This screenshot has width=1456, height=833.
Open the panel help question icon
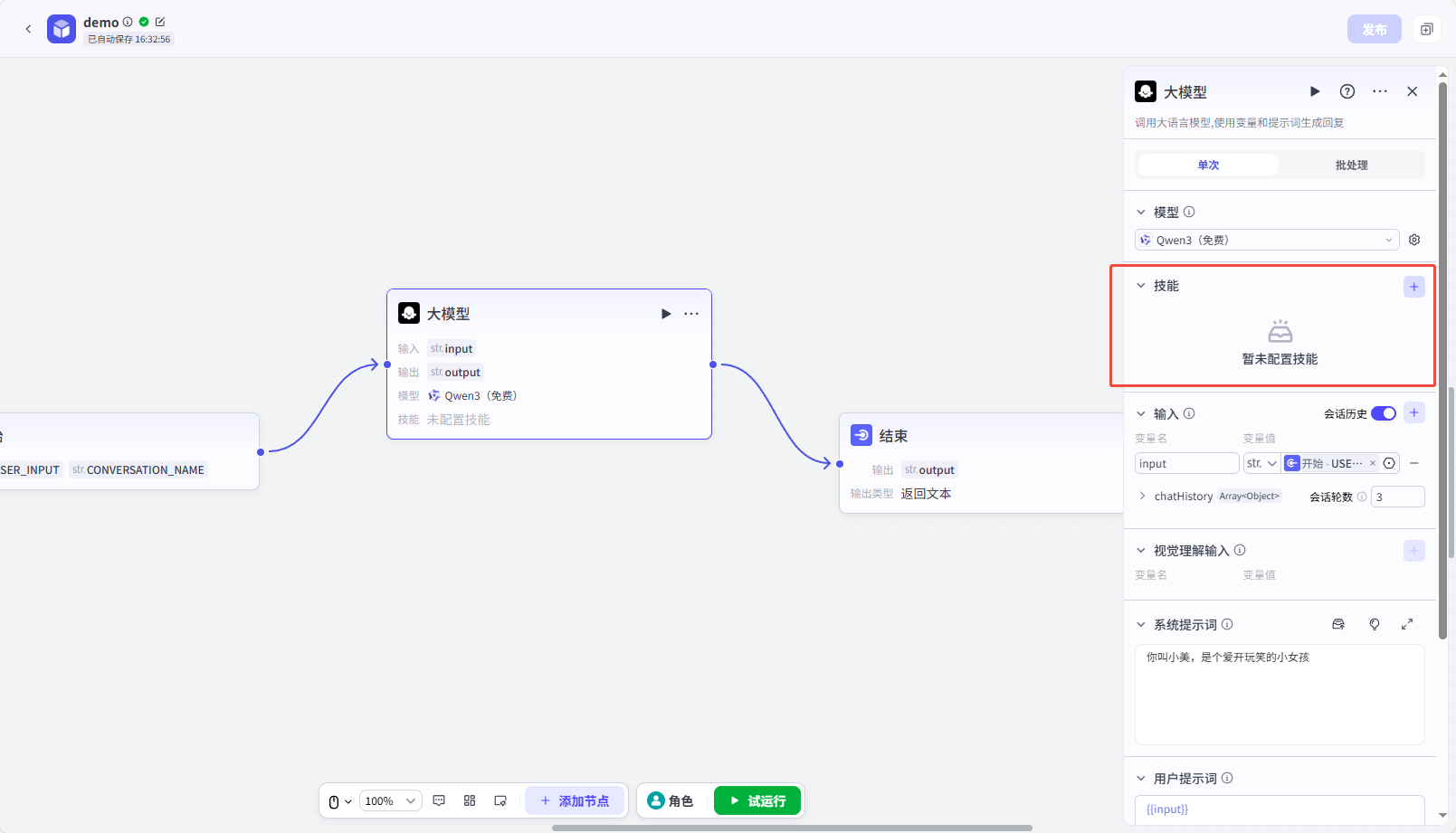click(x=1347, y=91)
